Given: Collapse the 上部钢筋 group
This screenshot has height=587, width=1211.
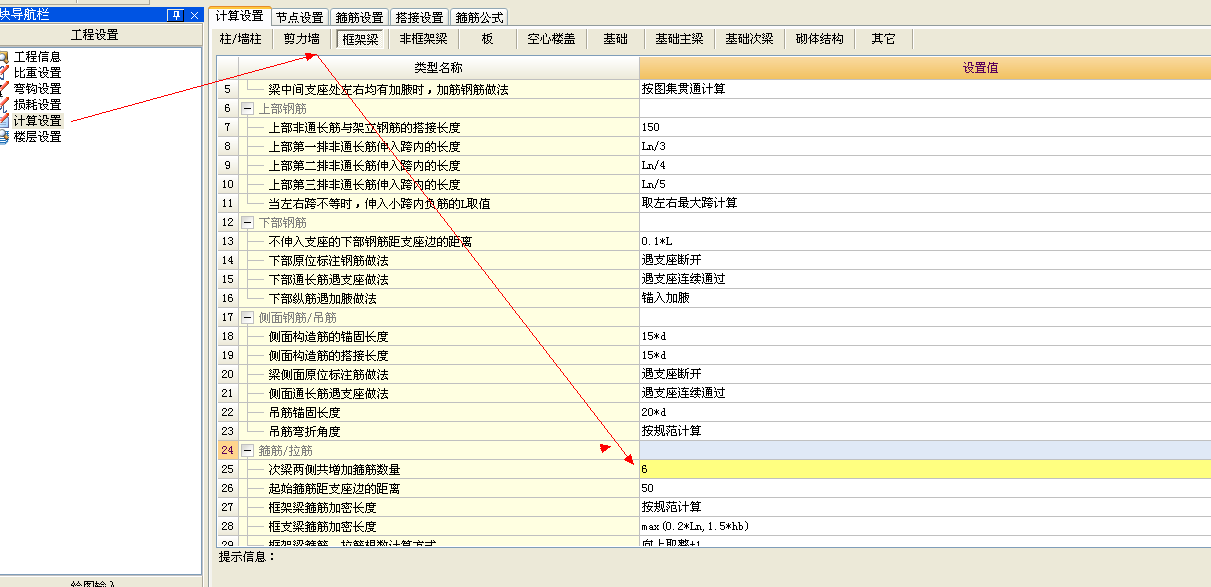Looking at the screenshot, I should click(x=248, y=108).
